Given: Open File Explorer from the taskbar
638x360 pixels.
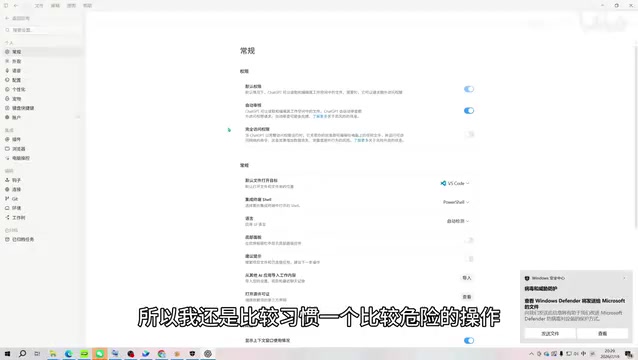Looking at the screenshot, I should 53,353.
